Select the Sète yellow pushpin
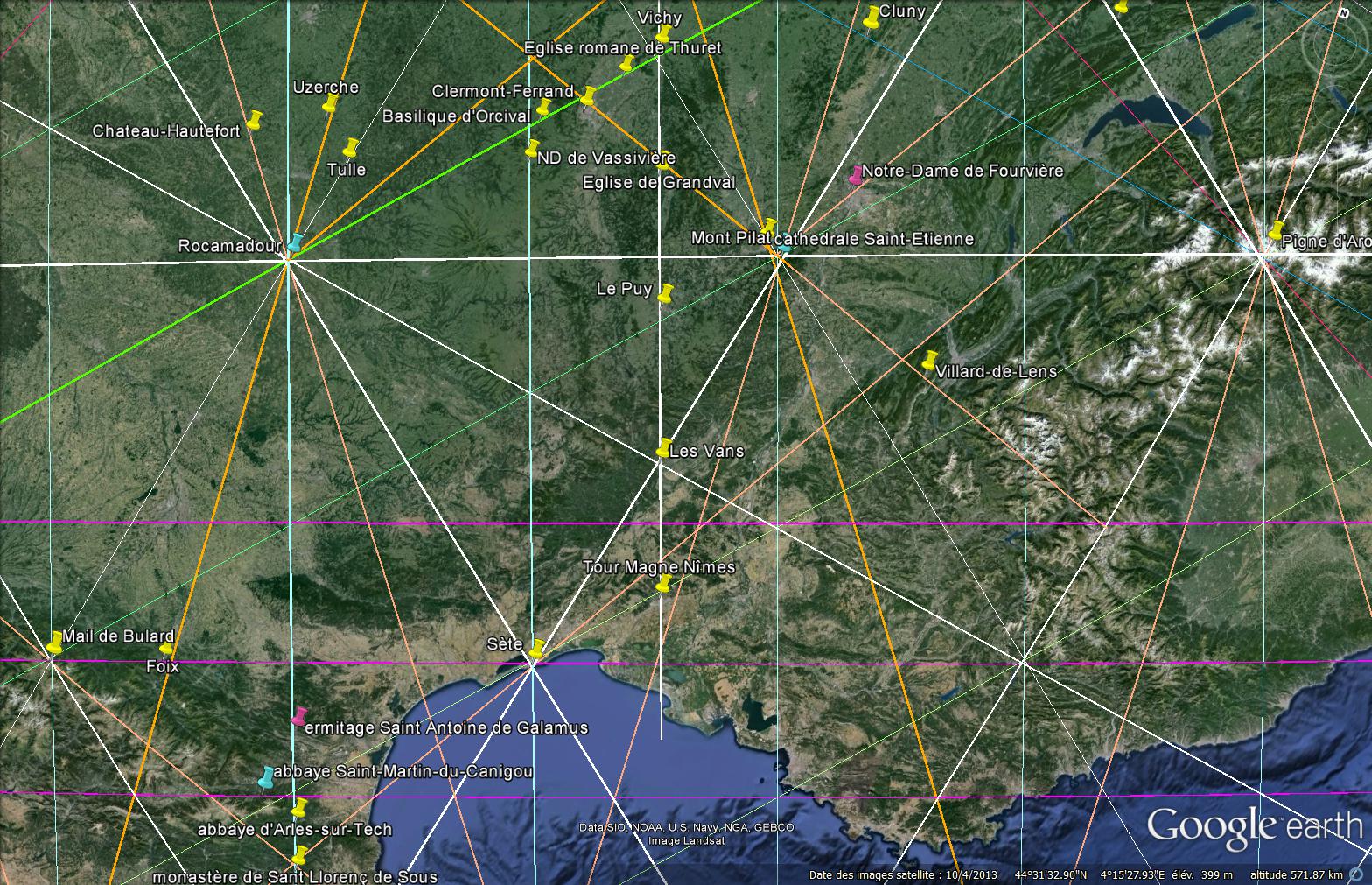 [x=536, y=649]
